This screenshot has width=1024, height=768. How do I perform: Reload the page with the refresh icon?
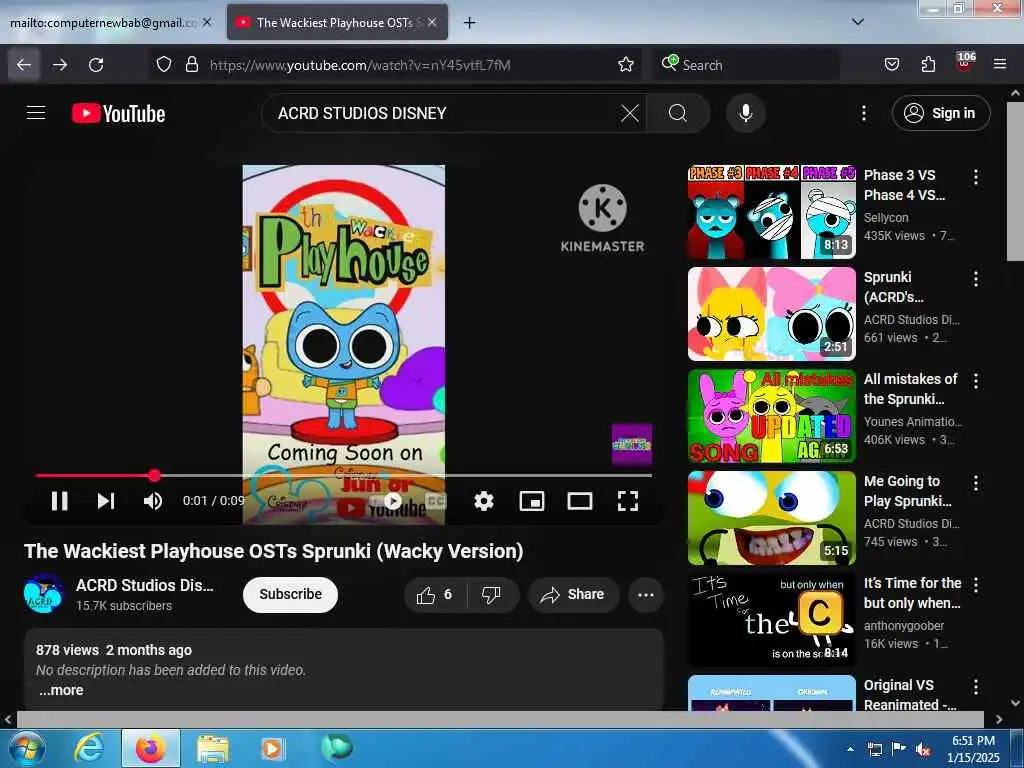click(x=96, y=65)
